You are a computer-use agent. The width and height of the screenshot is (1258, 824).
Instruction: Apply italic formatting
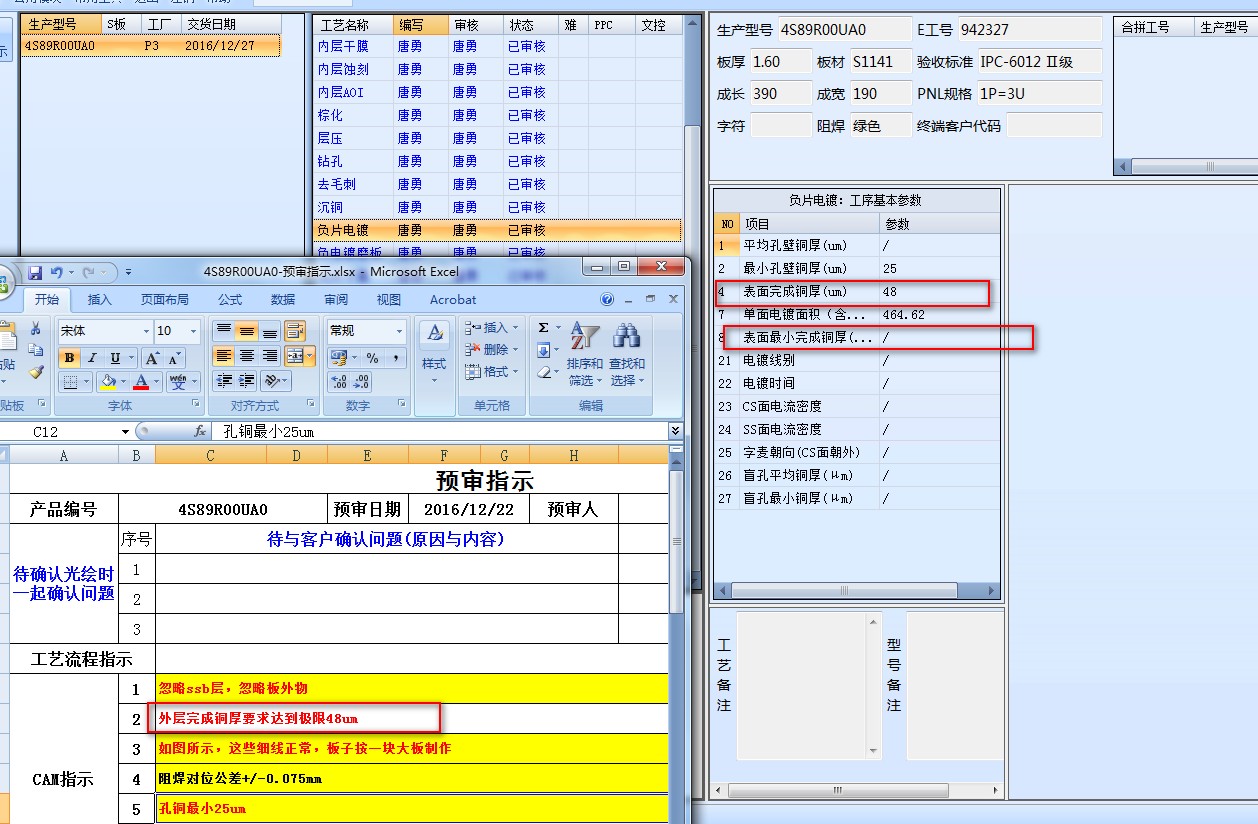[x=92, y=358]
